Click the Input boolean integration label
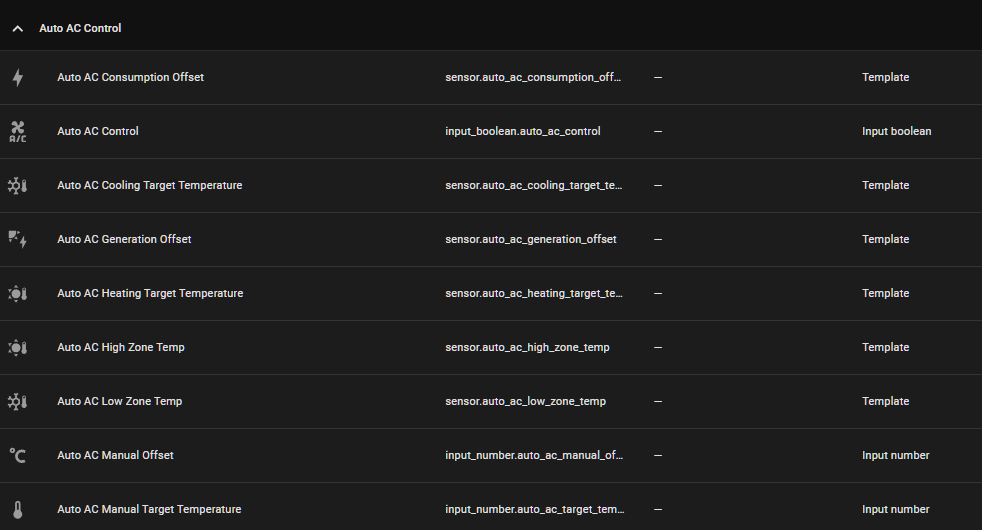 coord(896,132)
